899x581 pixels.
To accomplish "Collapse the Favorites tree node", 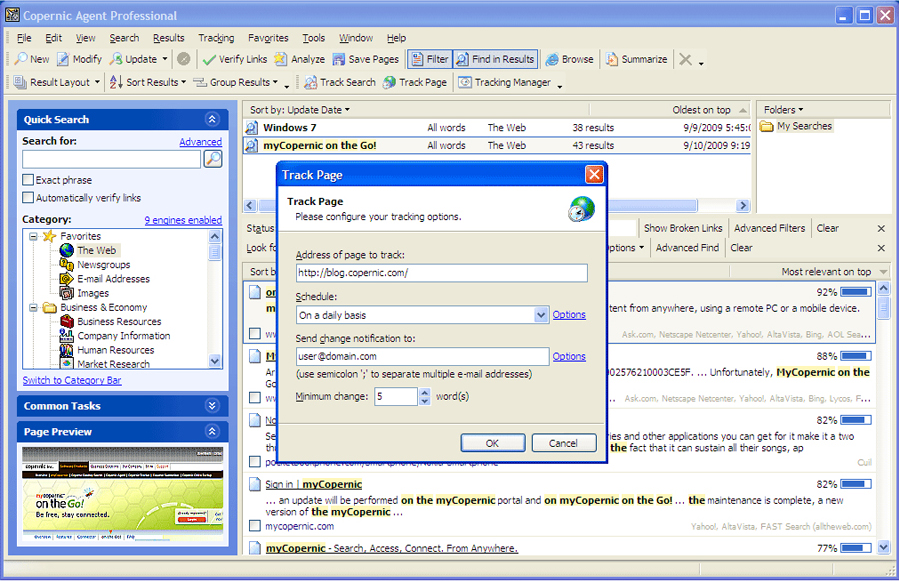I will [33, 237].
